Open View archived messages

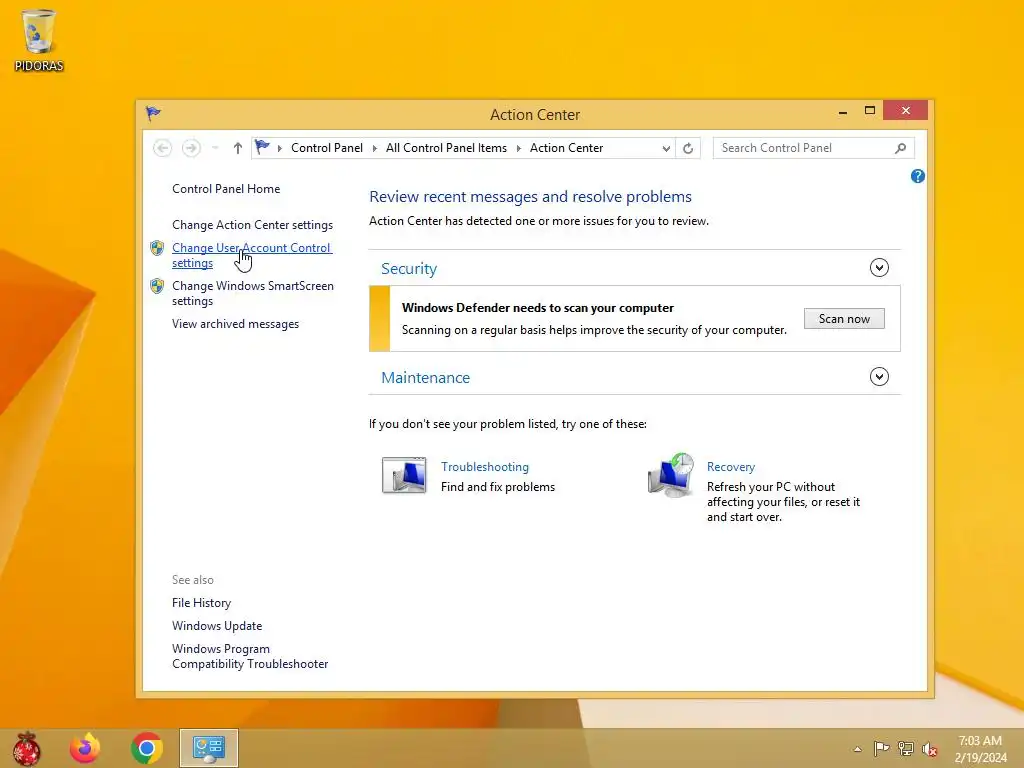[235, 324]
